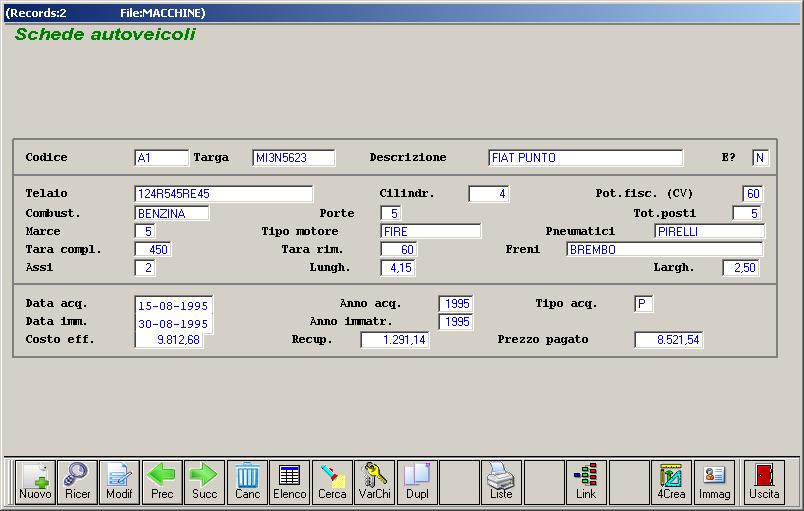Click Costo eff. field 9.812,68
Image resolution: width=804 pixels, height=511 pixels.
(x=169, y=340)
